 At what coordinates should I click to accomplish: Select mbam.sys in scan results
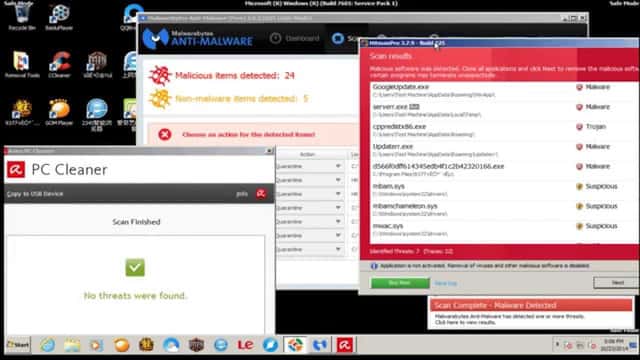504,190
